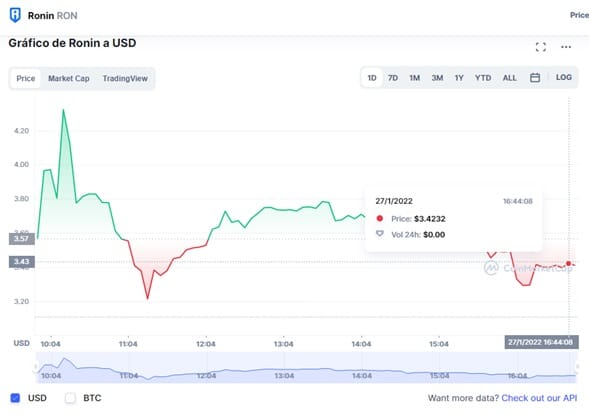Open the Check out our API link
Image resolution: width=589 pixels, height=417 pixels.
[x=539, y=398]
